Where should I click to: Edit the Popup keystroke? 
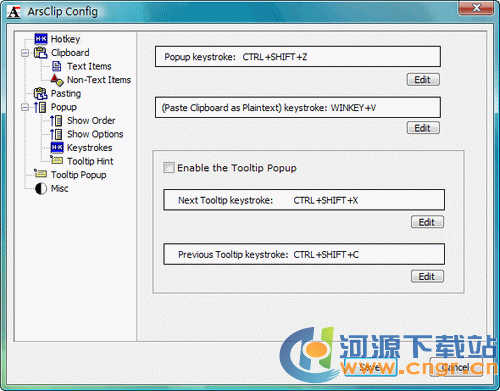[x=423, y=80]
